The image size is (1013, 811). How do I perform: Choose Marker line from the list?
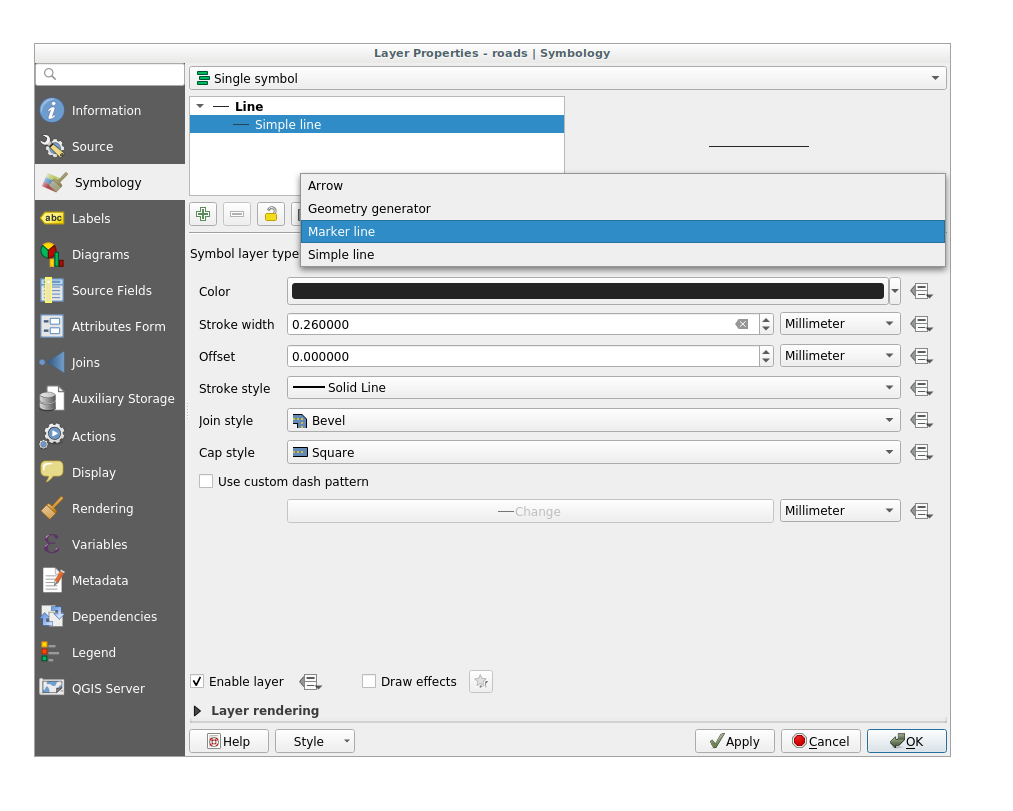point(622,232)
